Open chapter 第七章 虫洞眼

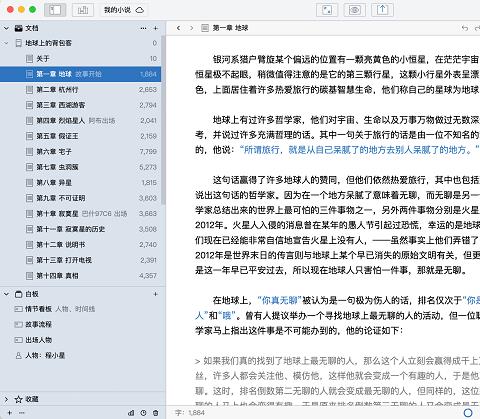click(x=80, y=167)
